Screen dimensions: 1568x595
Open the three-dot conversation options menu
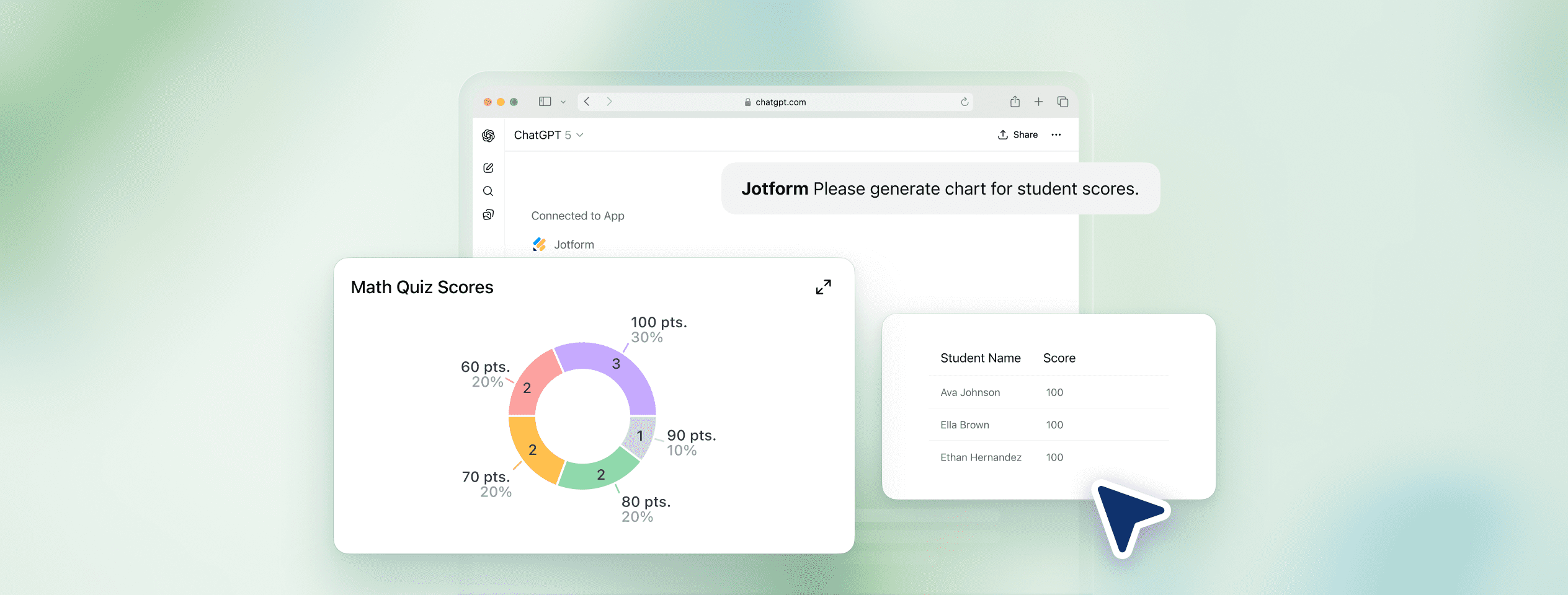point(1056,134)
